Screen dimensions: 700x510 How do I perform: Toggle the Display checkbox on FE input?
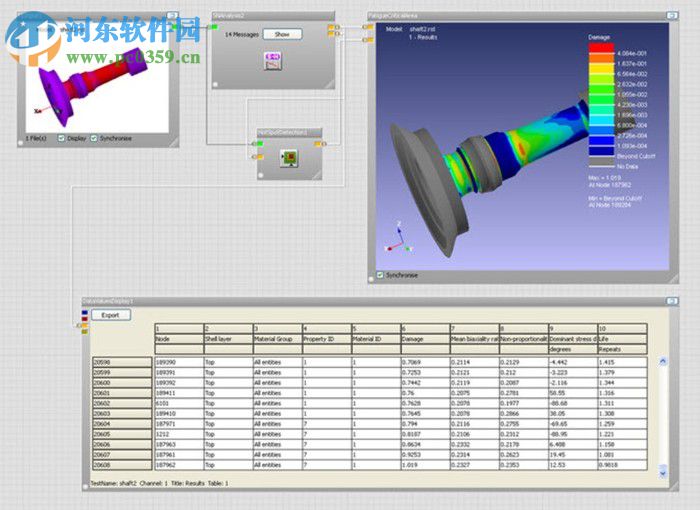coord(62,138)
